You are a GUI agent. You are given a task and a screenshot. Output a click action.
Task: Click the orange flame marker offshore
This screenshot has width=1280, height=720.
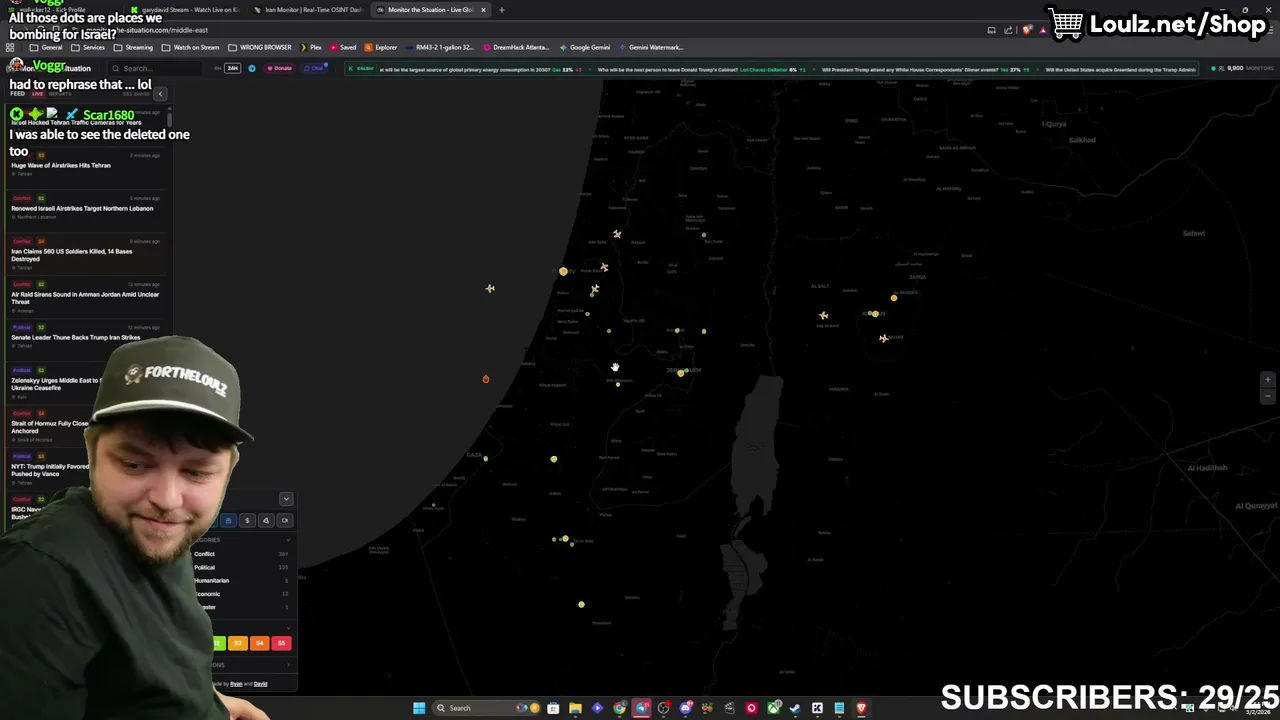click(x=486, y=379)
